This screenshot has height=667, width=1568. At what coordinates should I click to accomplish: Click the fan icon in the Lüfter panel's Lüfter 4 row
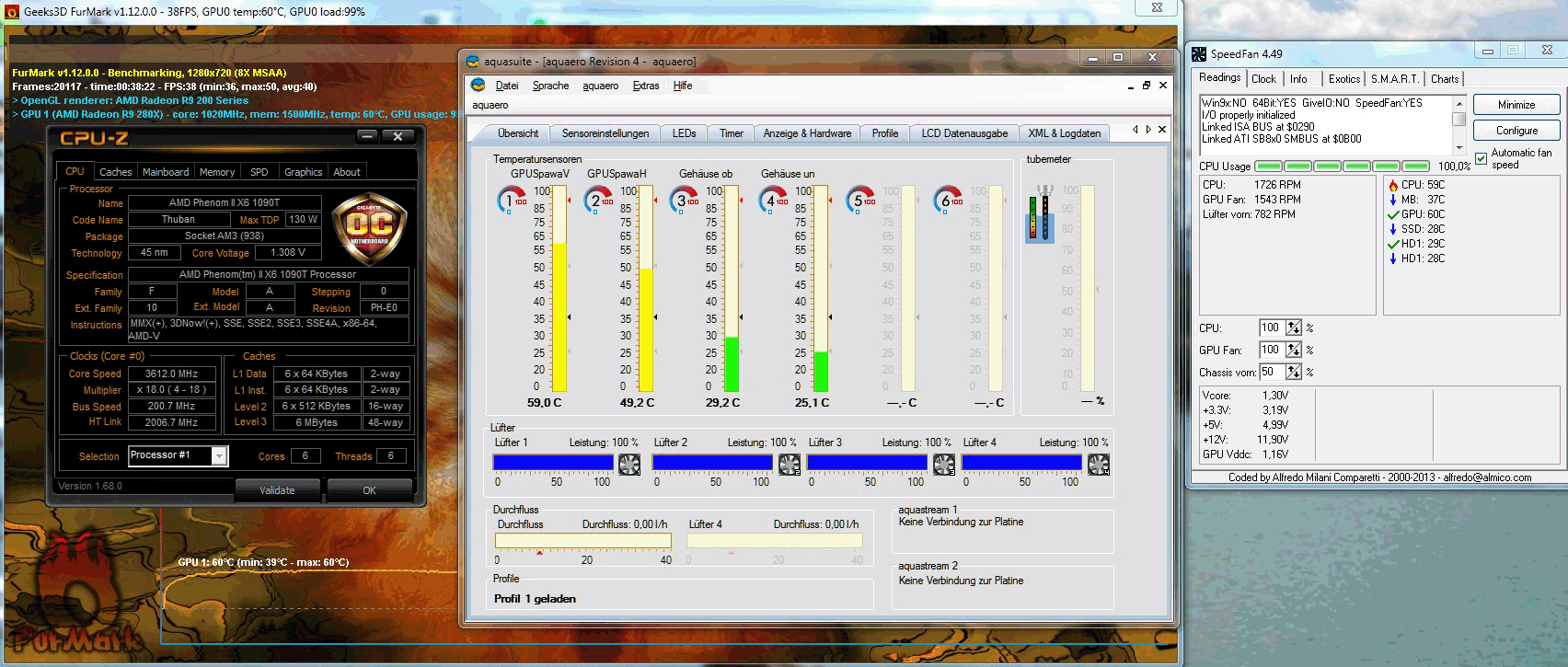[x=1099, y=465]
